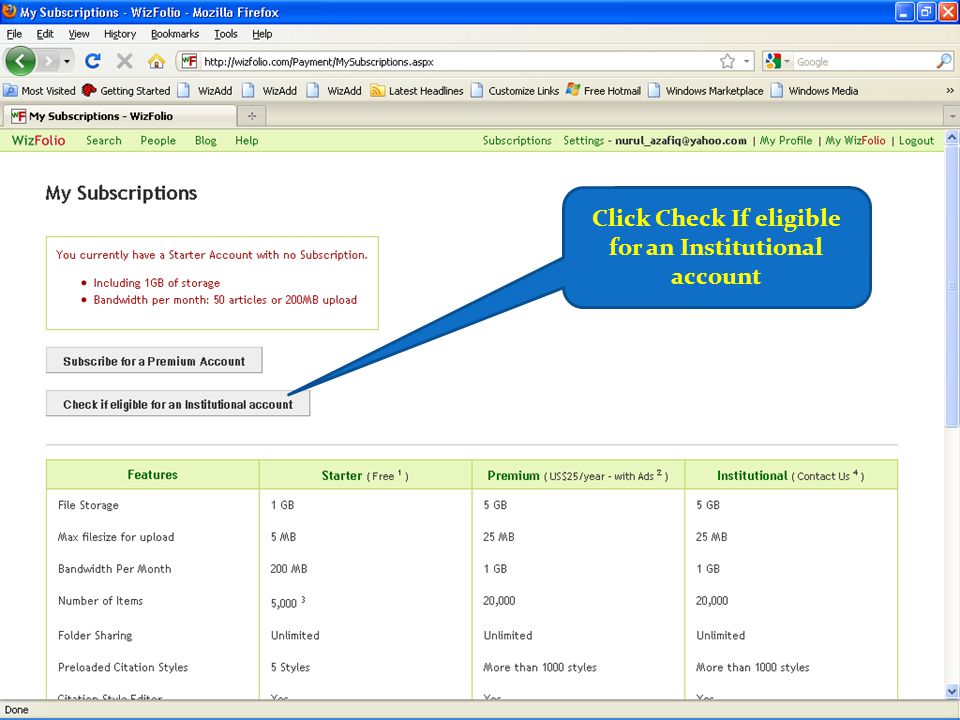Click the Reload page icon
Screen dimensions: 960x720
(92, 61)
